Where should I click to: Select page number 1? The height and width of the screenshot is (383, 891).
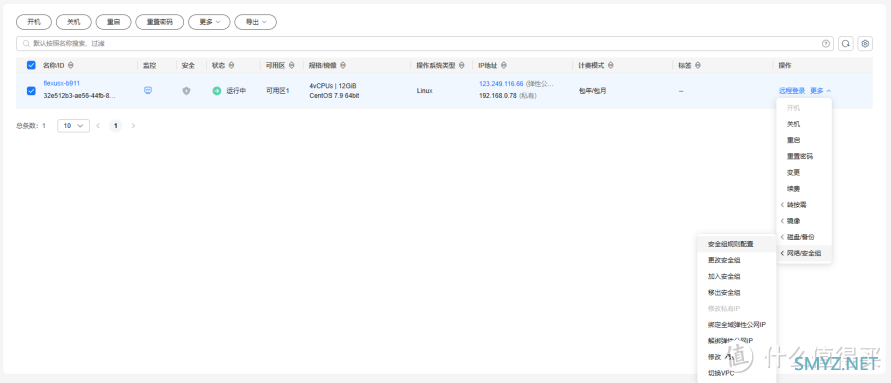tap(116, 126)
